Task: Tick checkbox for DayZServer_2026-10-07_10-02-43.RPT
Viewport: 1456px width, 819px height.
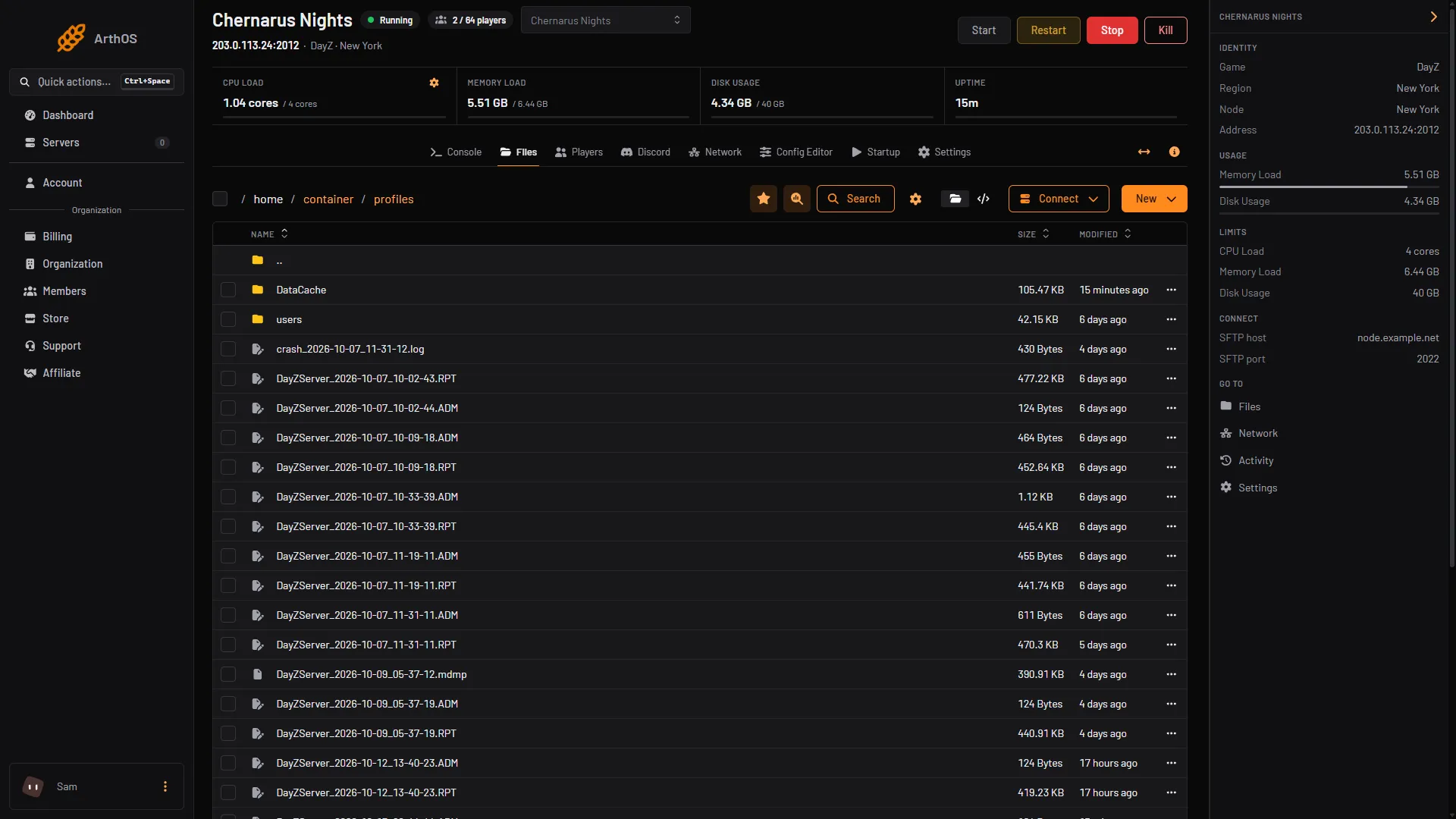Action: (x=228, y=378)
